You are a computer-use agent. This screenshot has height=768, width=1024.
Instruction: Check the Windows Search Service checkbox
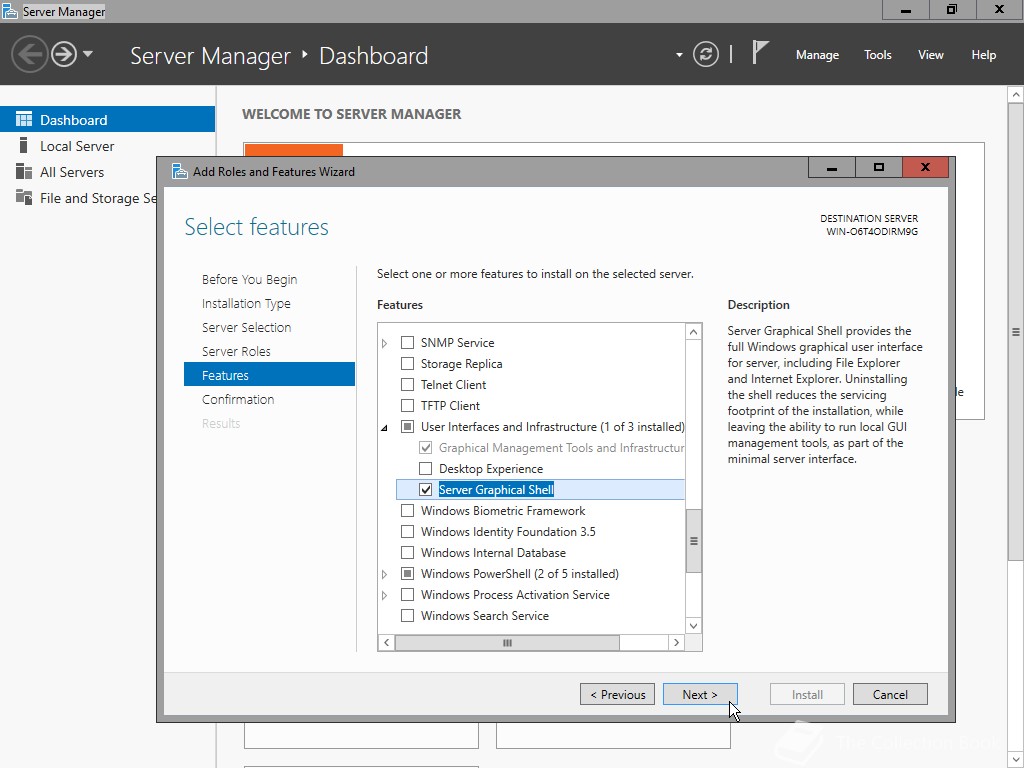tap(408, 615)
